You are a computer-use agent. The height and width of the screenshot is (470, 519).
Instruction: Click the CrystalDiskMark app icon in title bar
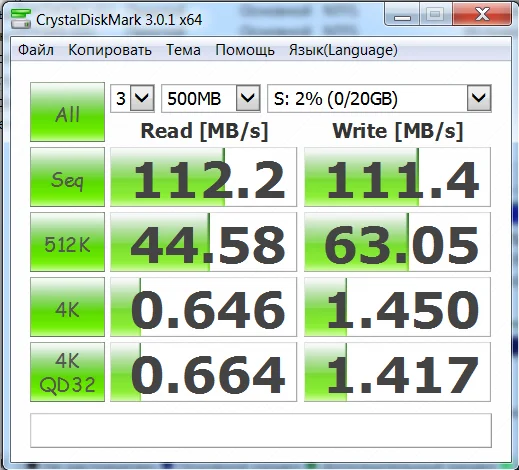pos(20,19)
